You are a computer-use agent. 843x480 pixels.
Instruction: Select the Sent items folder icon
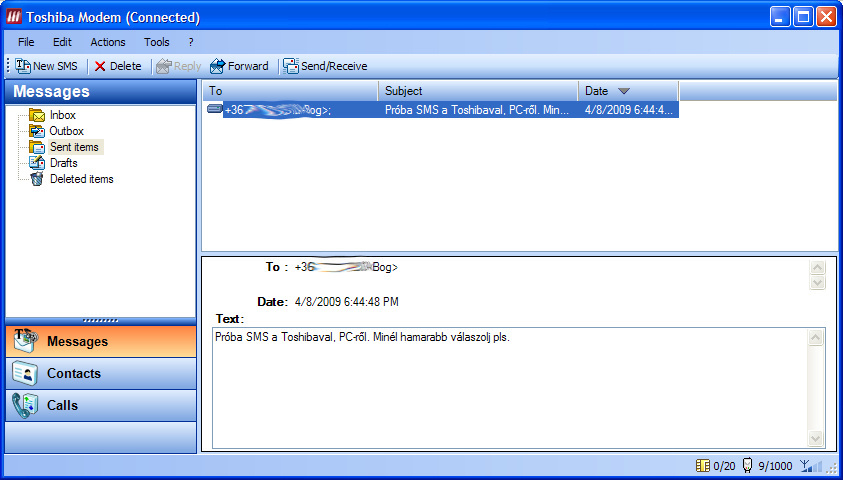[x=37, y=147]
